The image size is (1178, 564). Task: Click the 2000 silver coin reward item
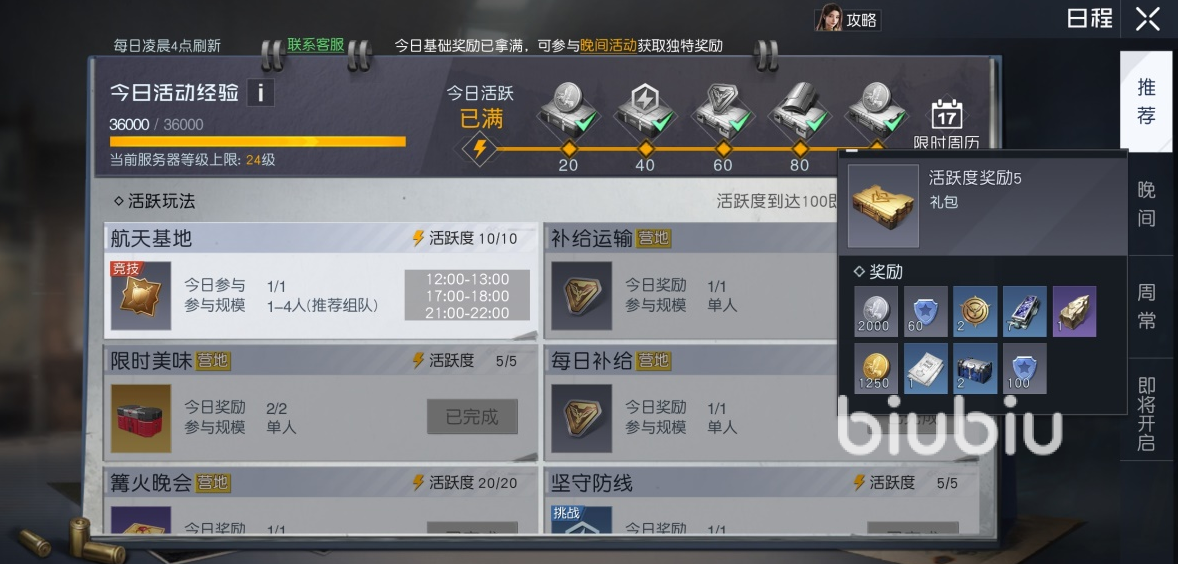coord(876,311)
